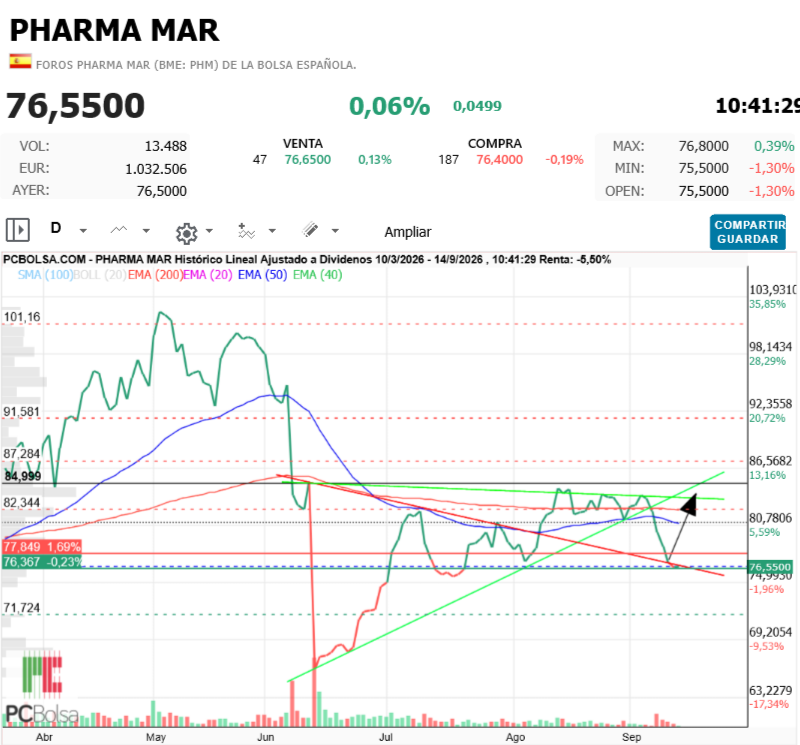This screenshot has height=745, width=800.
Task: Expand the indicators dropdown arrow
Action: point(272,231)
